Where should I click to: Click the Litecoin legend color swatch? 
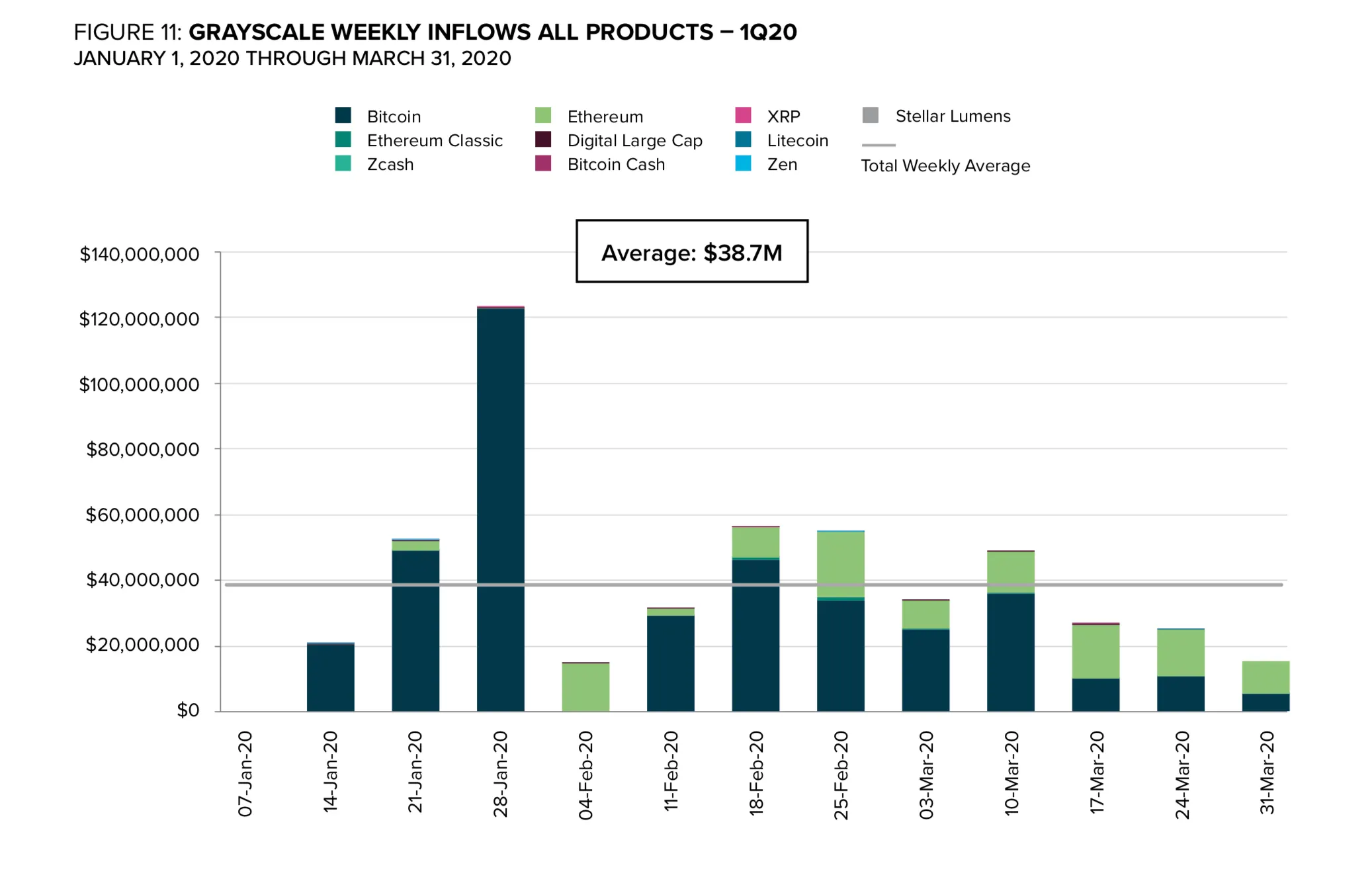[743, 140]
